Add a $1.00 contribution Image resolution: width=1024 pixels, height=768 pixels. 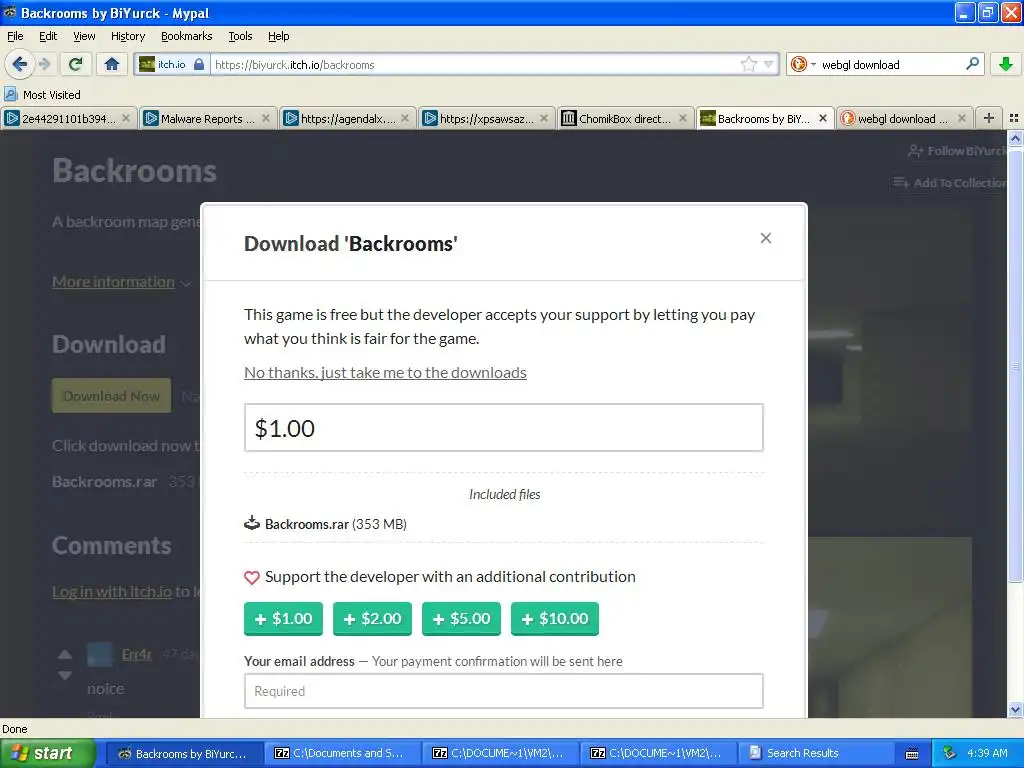283,618
